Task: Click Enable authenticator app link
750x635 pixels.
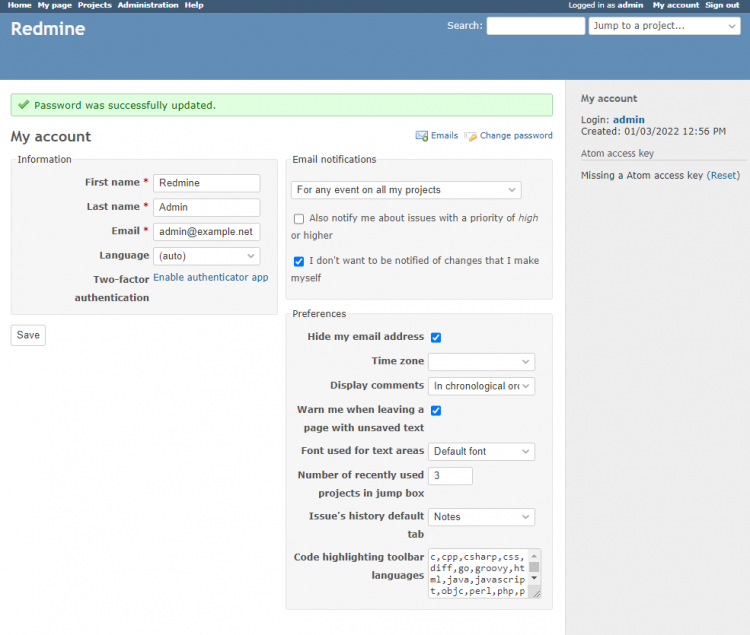Action: pos(210,277)
